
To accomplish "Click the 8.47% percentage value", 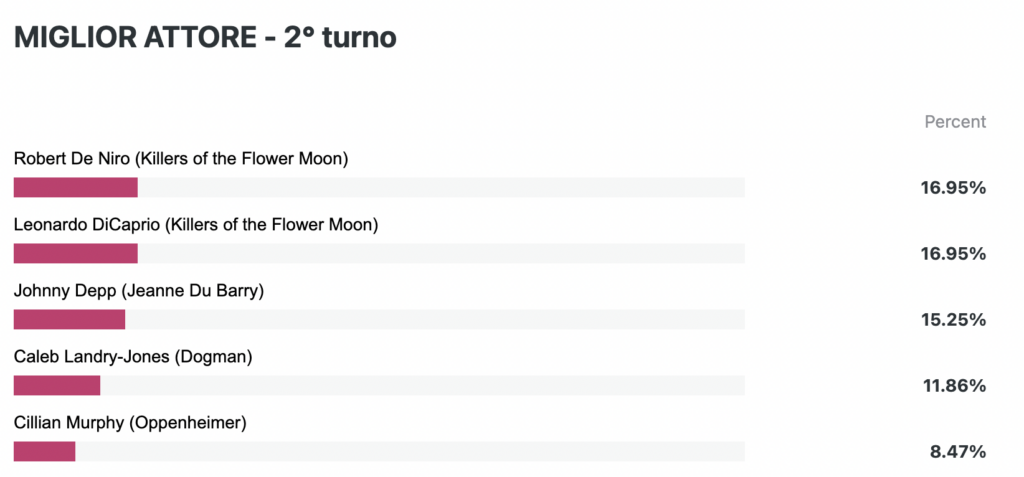I will coord(957,452).
